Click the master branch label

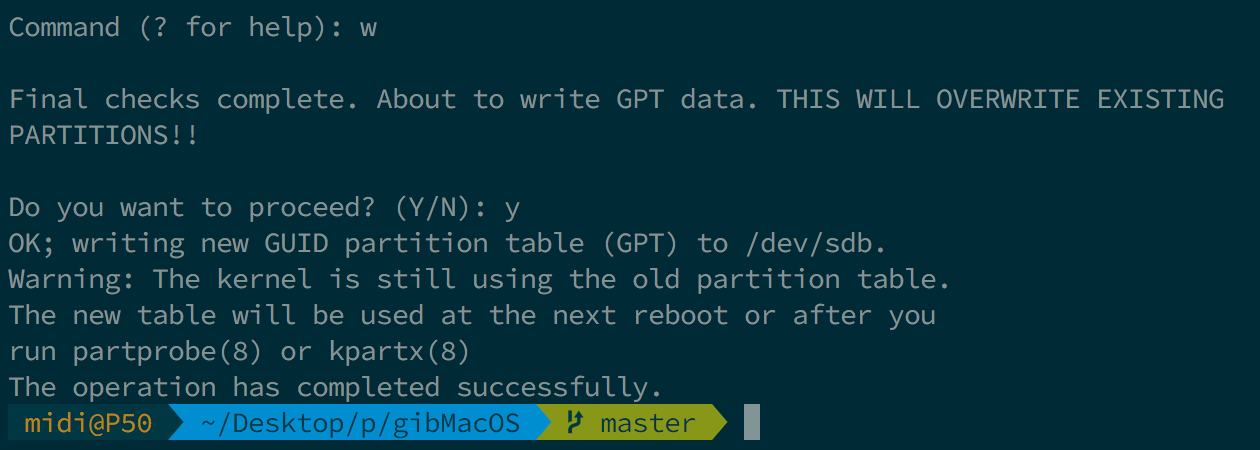click(647, 423)
